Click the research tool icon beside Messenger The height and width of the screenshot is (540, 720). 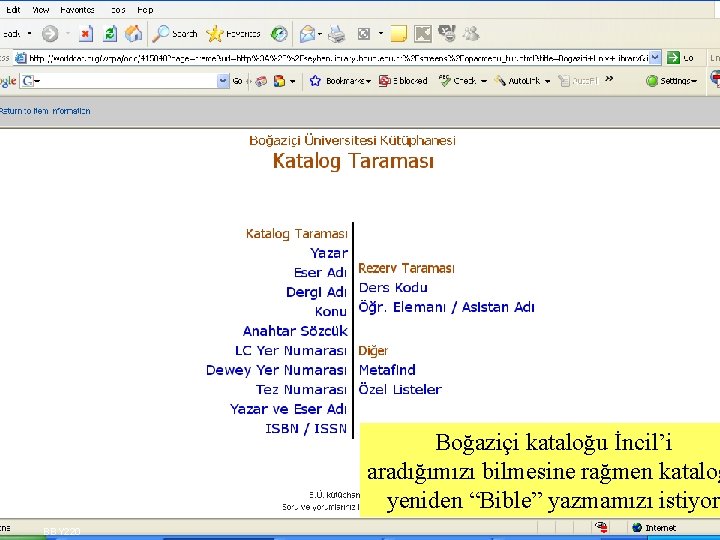447,34
